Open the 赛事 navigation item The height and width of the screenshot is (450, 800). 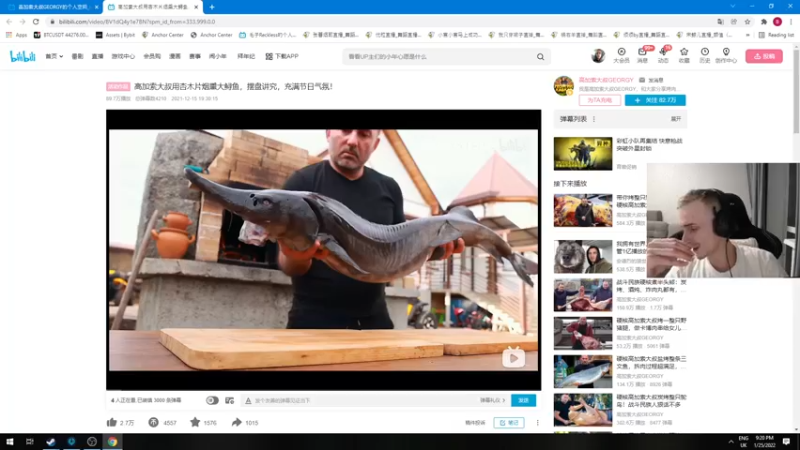195,56
